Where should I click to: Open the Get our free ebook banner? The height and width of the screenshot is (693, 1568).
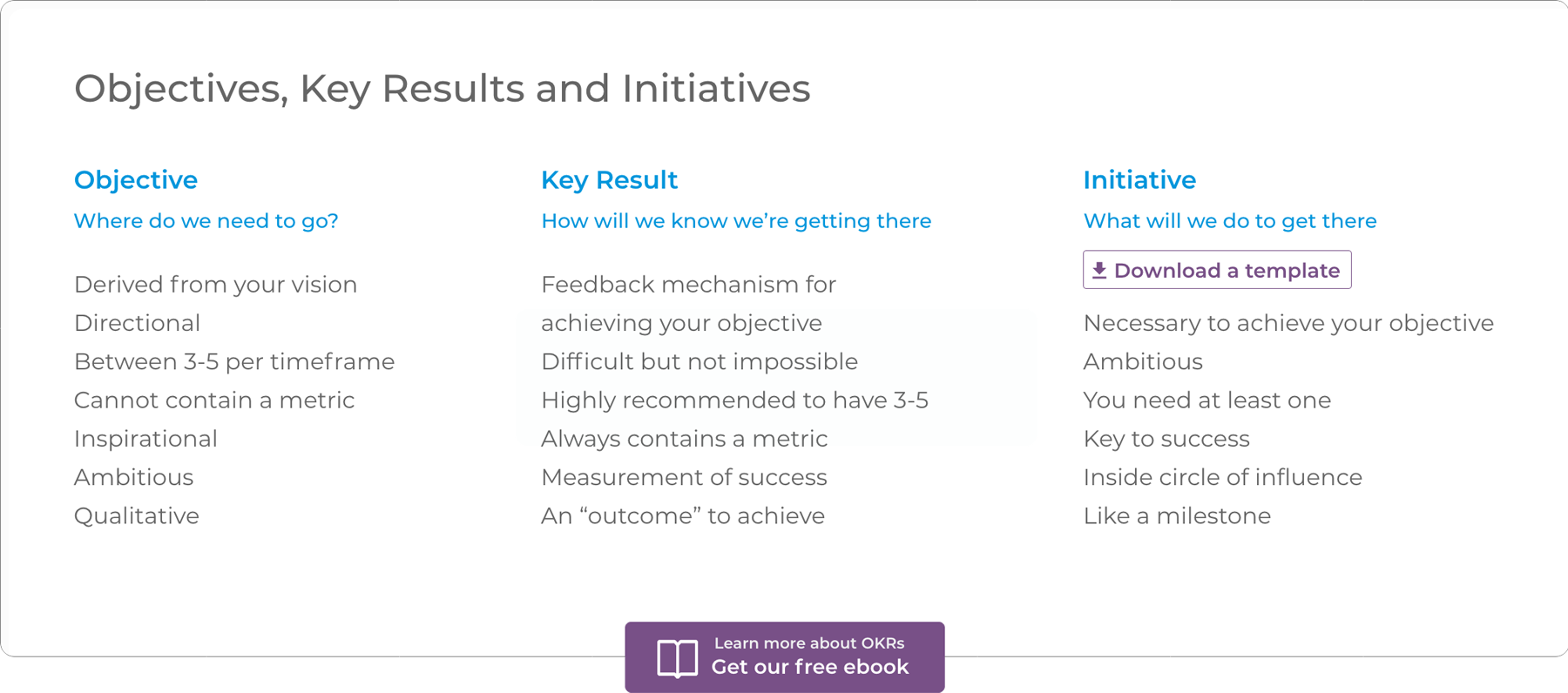pos(785,657)
